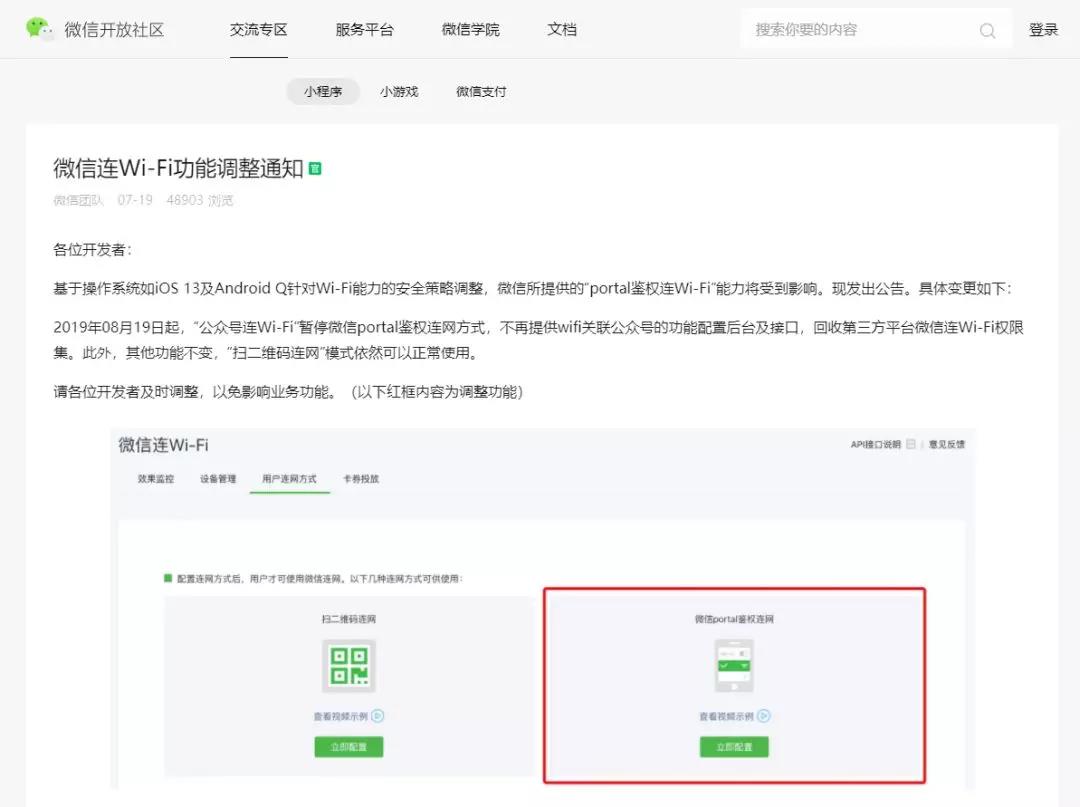Open the 服务平台 nav item

click(x=364, y=30)
